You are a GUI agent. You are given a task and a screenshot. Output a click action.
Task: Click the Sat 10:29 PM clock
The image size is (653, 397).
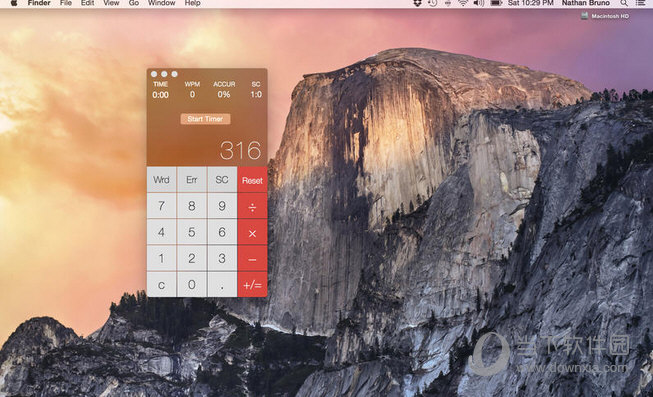point(531,3)
